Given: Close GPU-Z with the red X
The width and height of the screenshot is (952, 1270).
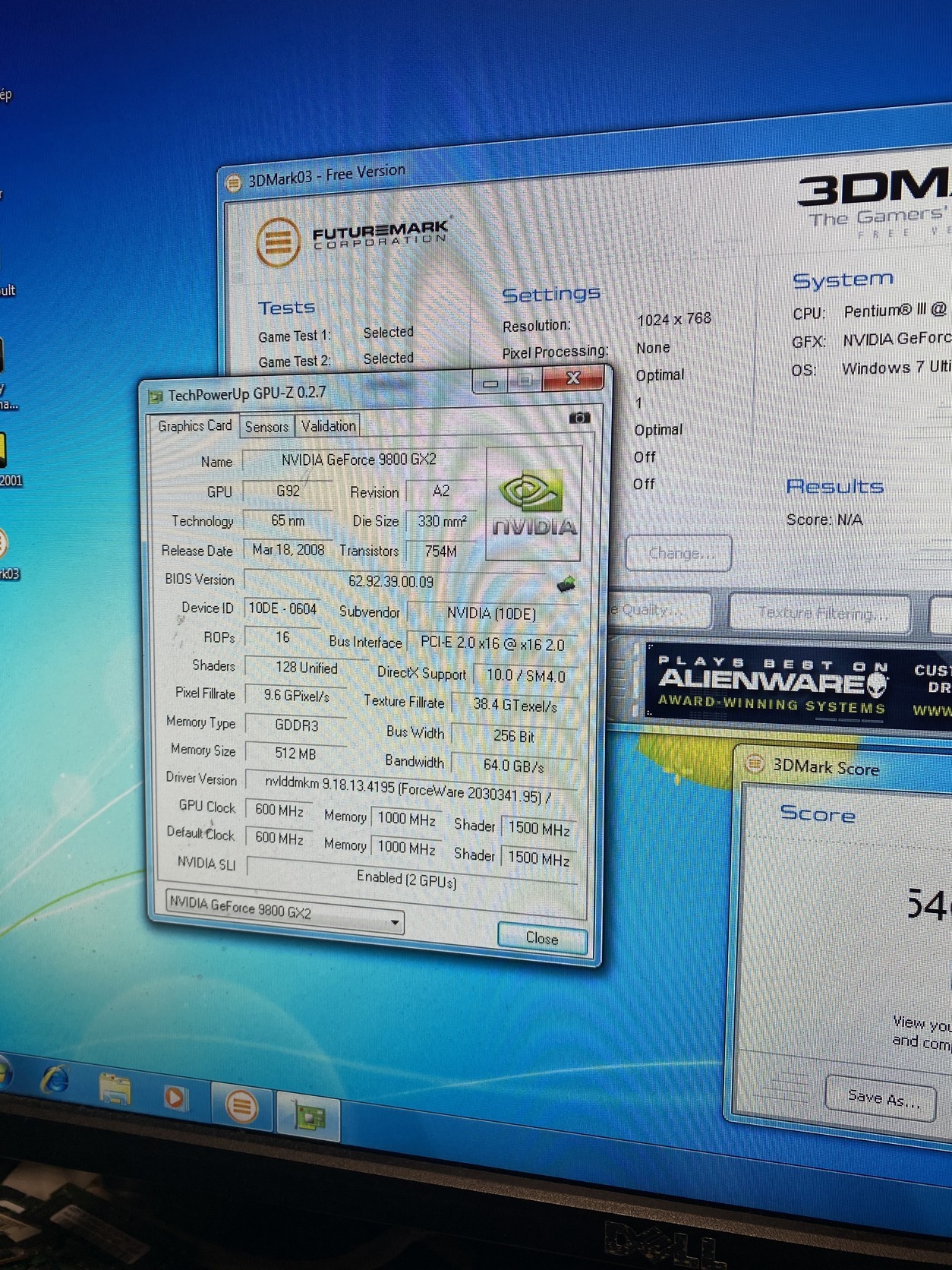Looking at the screenshot, I should [574, 378].
